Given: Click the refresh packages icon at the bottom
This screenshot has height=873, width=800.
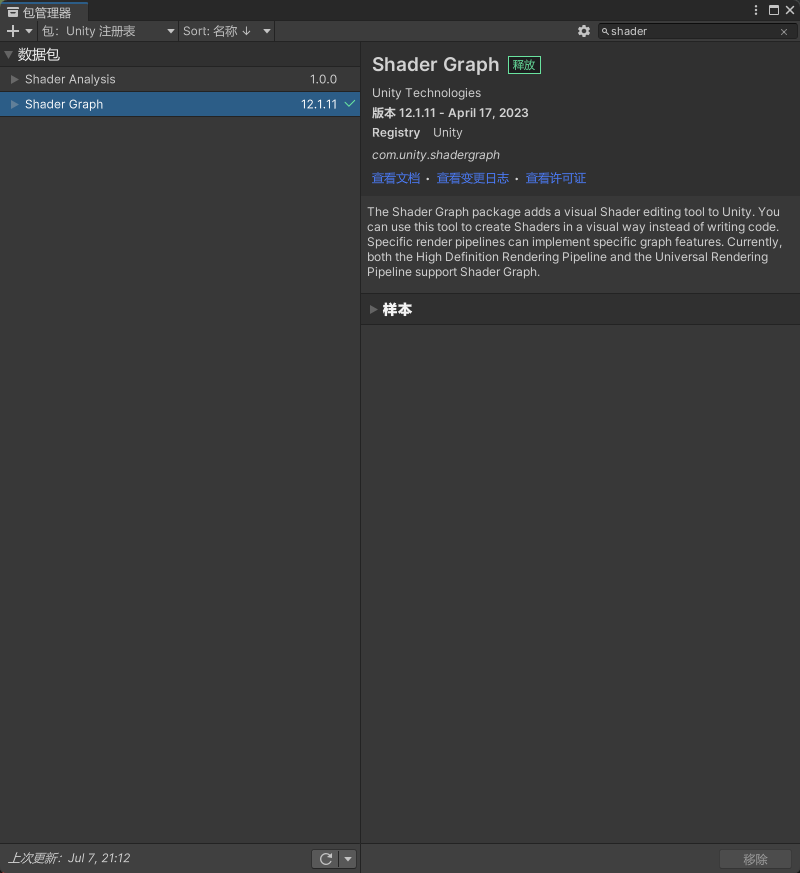Looking at the screenshot, I should pyautogui.click(x=324, y=858).
